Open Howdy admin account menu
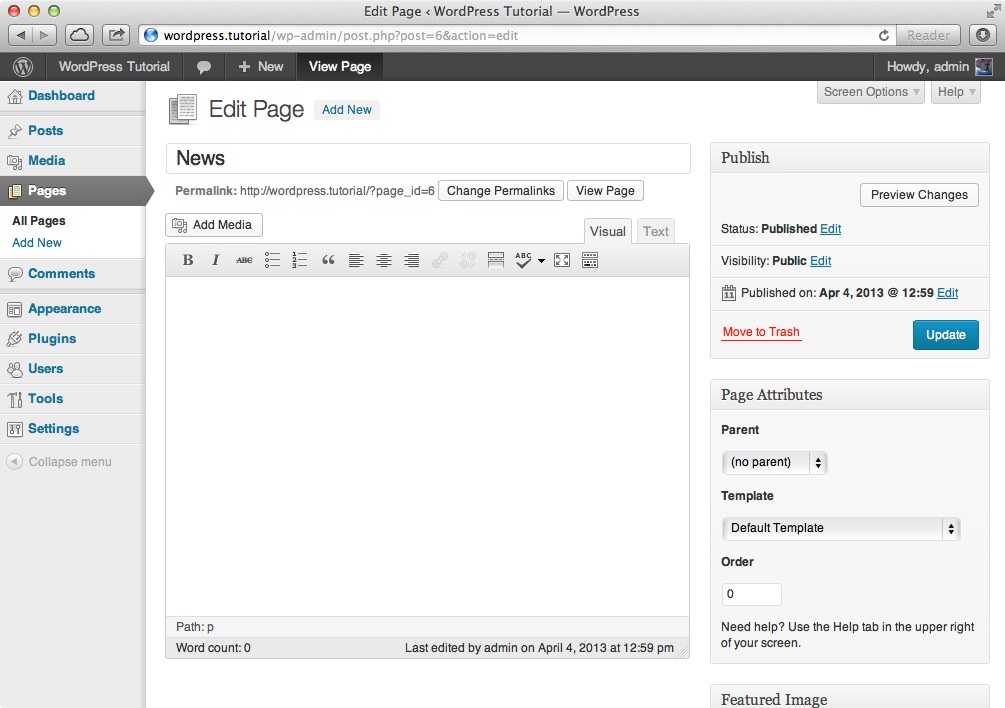 (x=938, y=67)
